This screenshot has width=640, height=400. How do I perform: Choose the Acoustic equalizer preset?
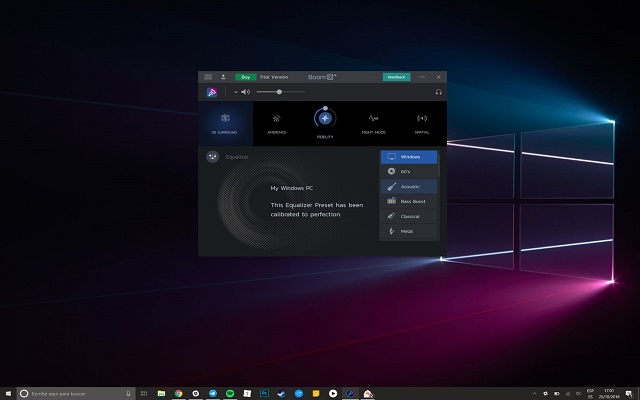point(408,187)
